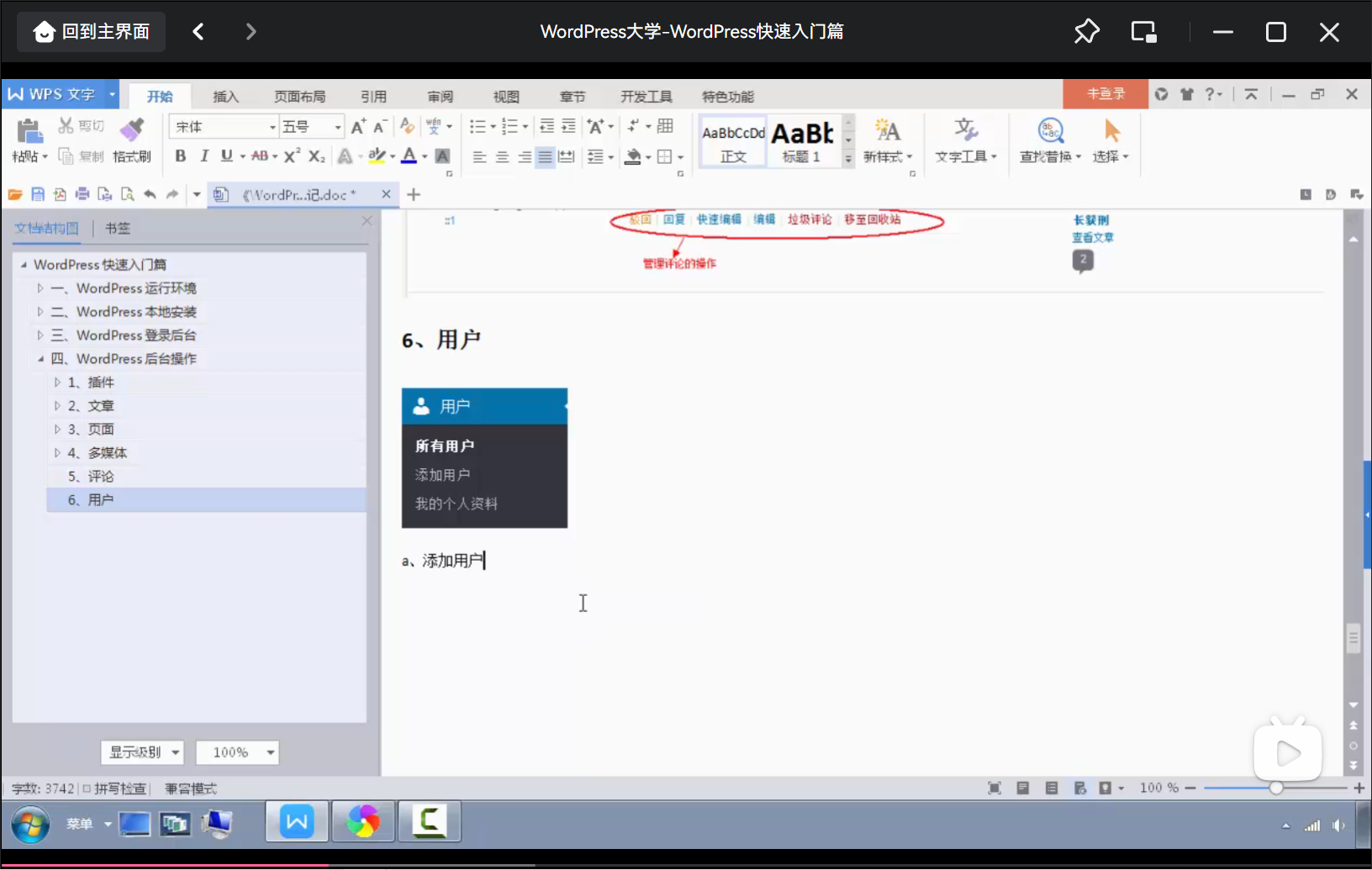Toggle italic formatting

tap(203, 156)
